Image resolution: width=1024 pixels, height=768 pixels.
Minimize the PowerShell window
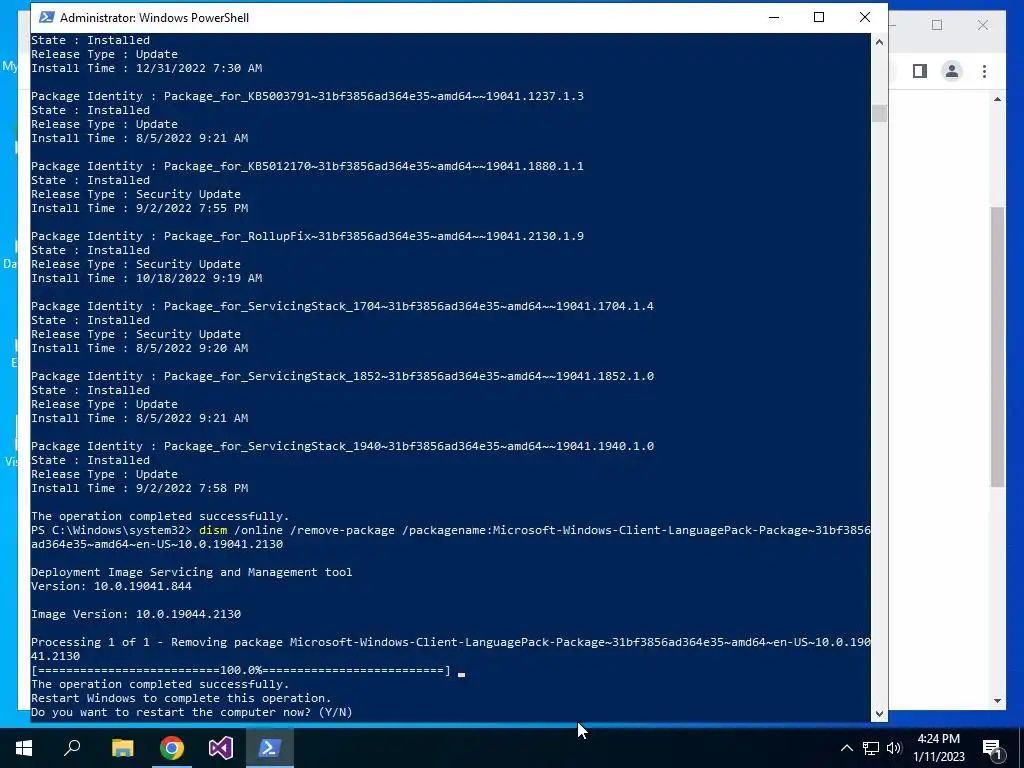(775, 18)
